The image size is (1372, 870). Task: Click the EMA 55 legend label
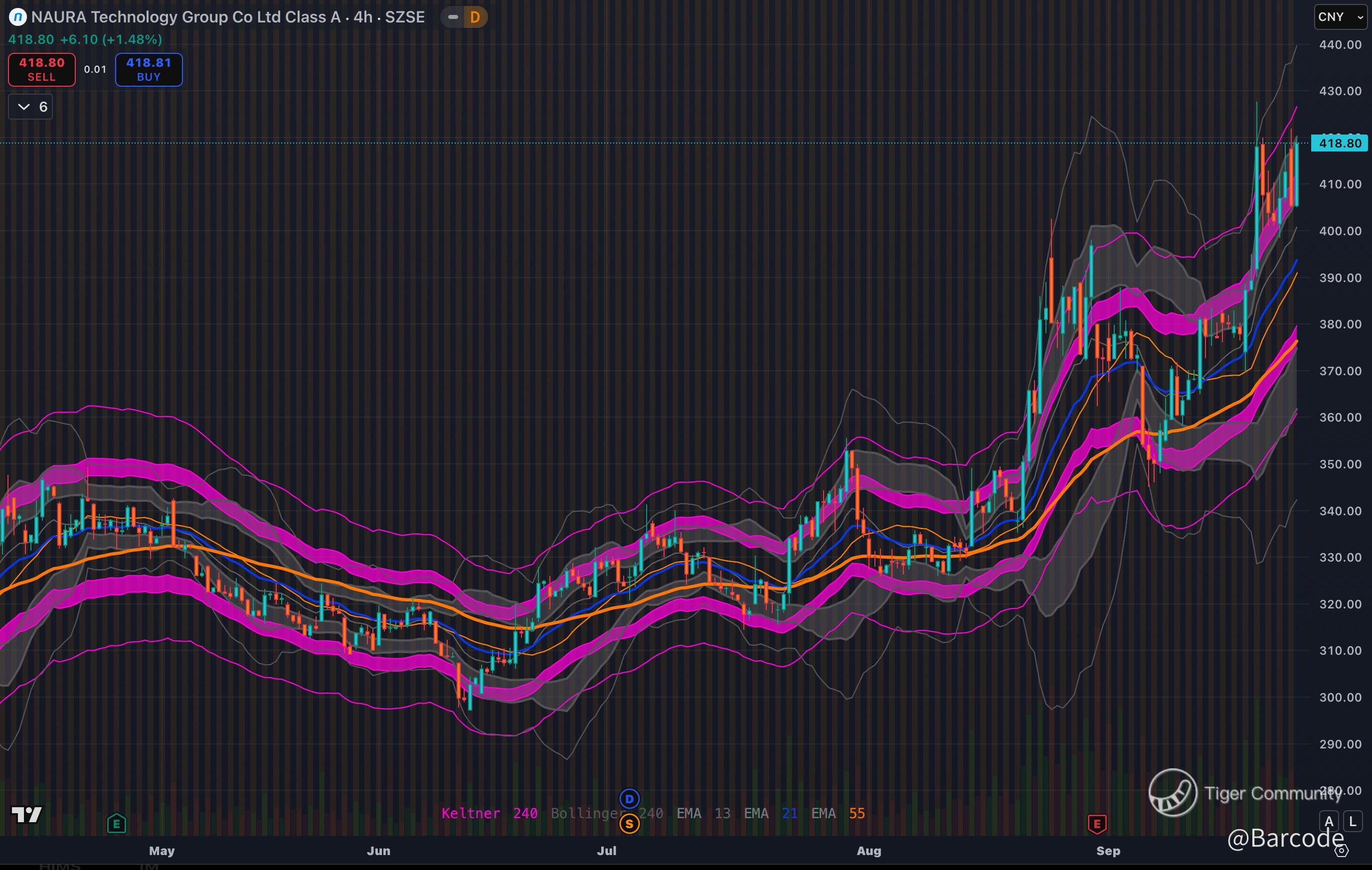(838, 813)
